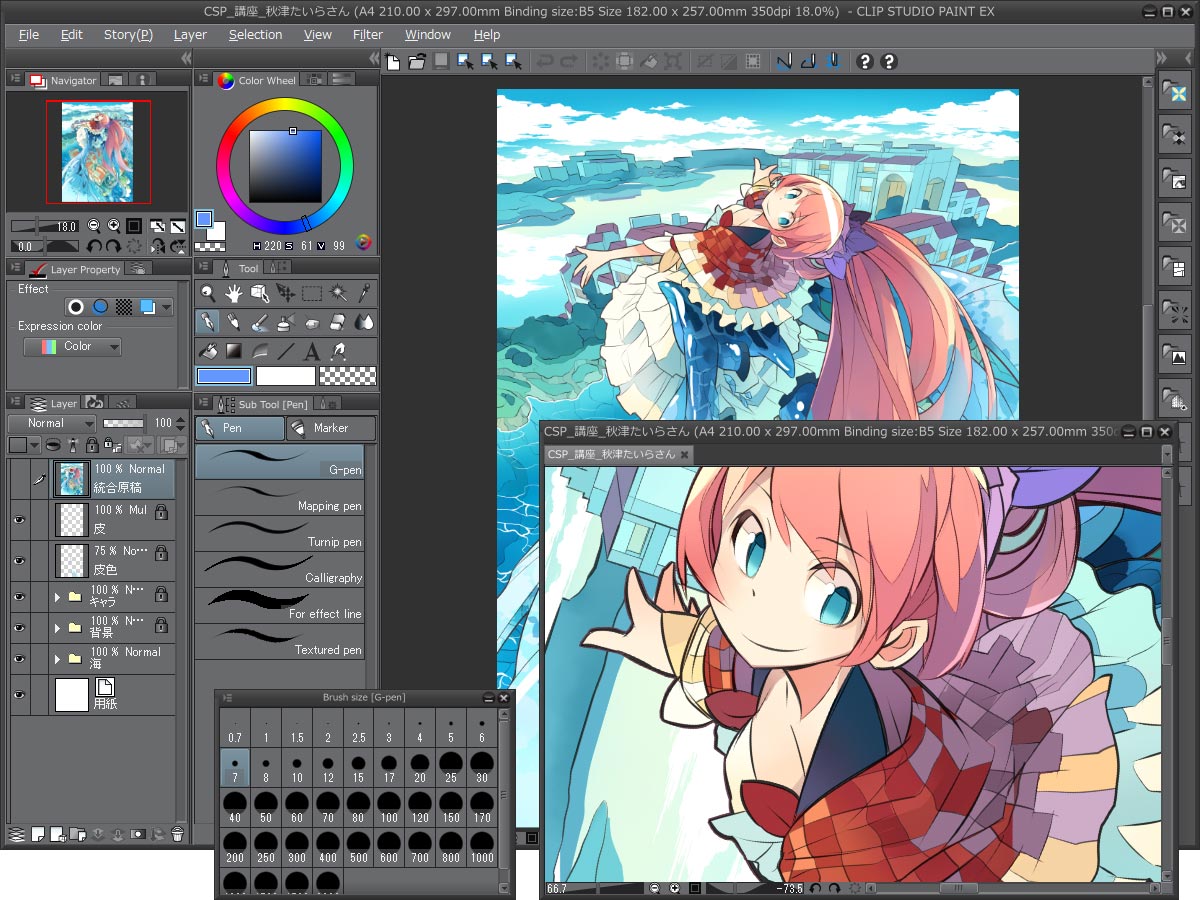Image resolution: width=1200 pixels, height=900 pixels.
Task: Click the New document icon in toolbar
Action: [393, 62]
